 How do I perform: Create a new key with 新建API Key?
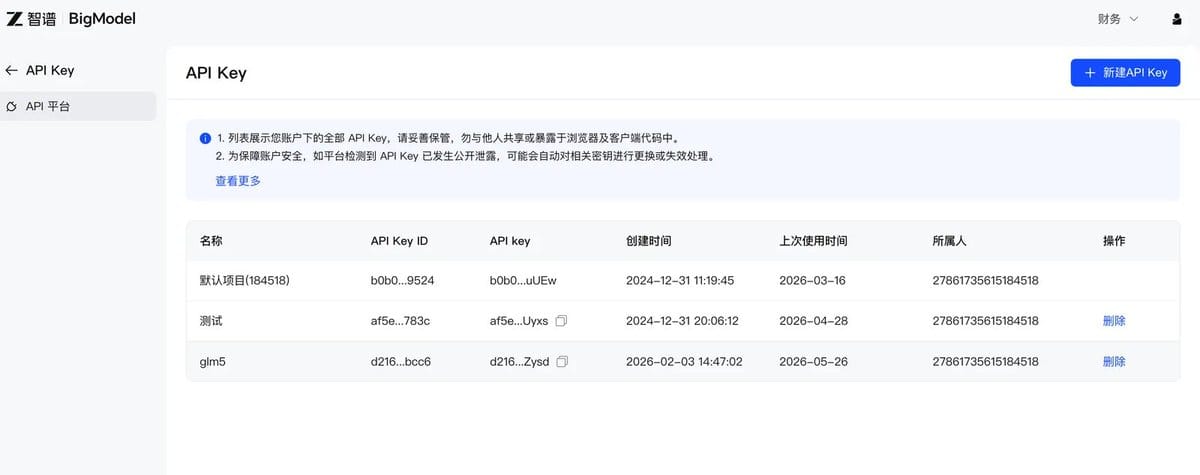pos(1125,73)
